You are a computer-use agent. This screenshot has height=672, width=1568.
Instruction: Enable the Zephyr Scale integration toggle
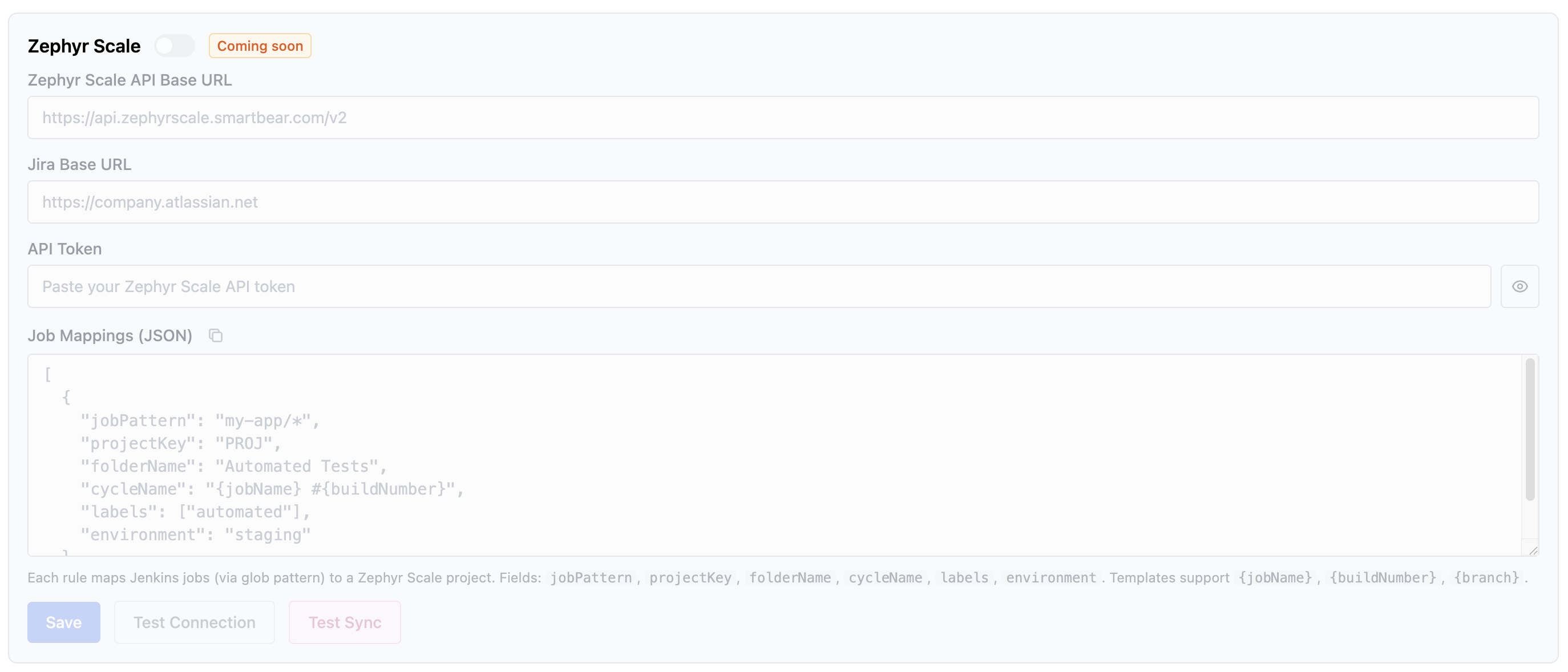[x=175, y=45]
